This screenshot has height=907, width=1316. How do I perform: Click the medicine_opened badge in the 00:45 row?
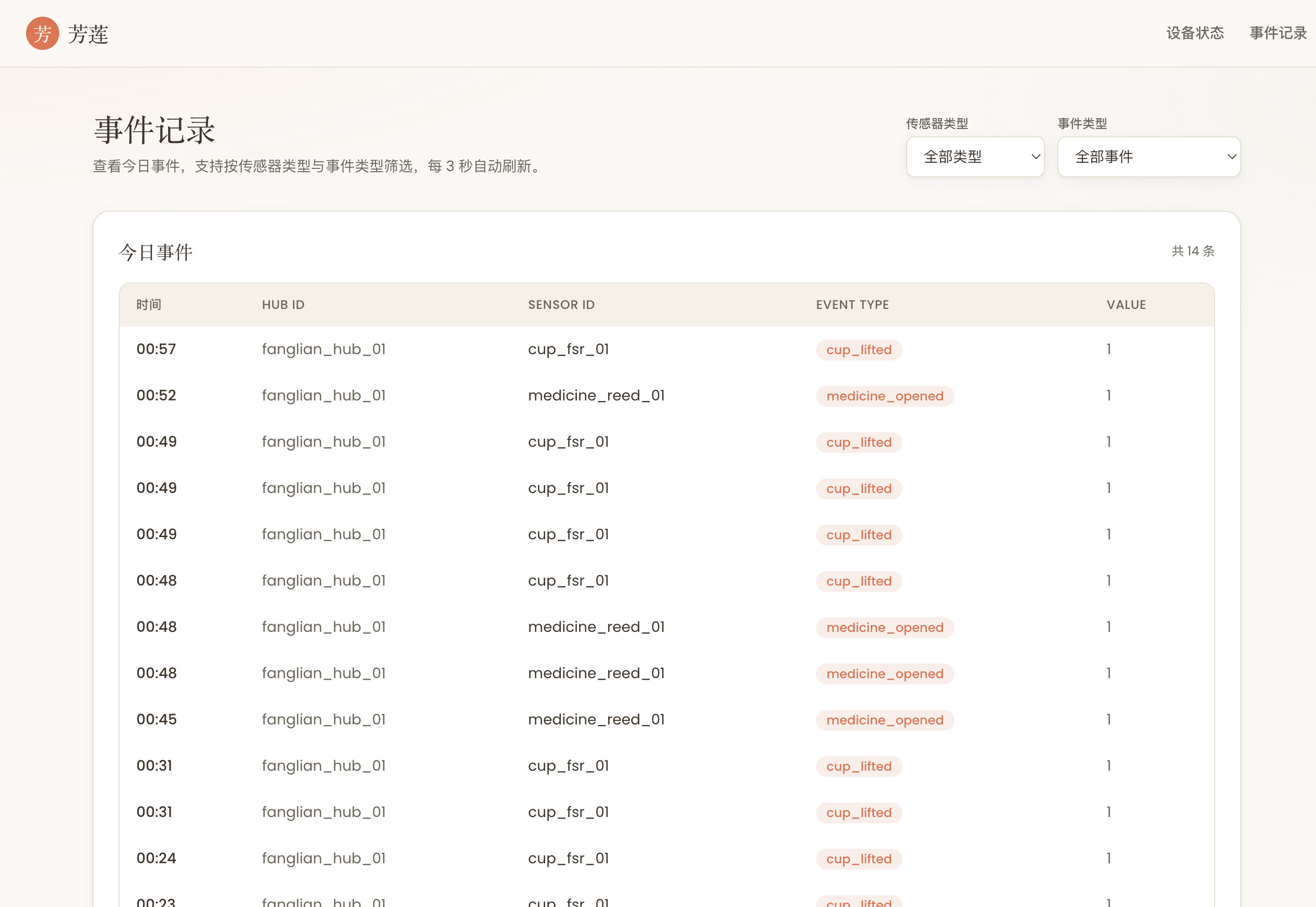[885, 720]
